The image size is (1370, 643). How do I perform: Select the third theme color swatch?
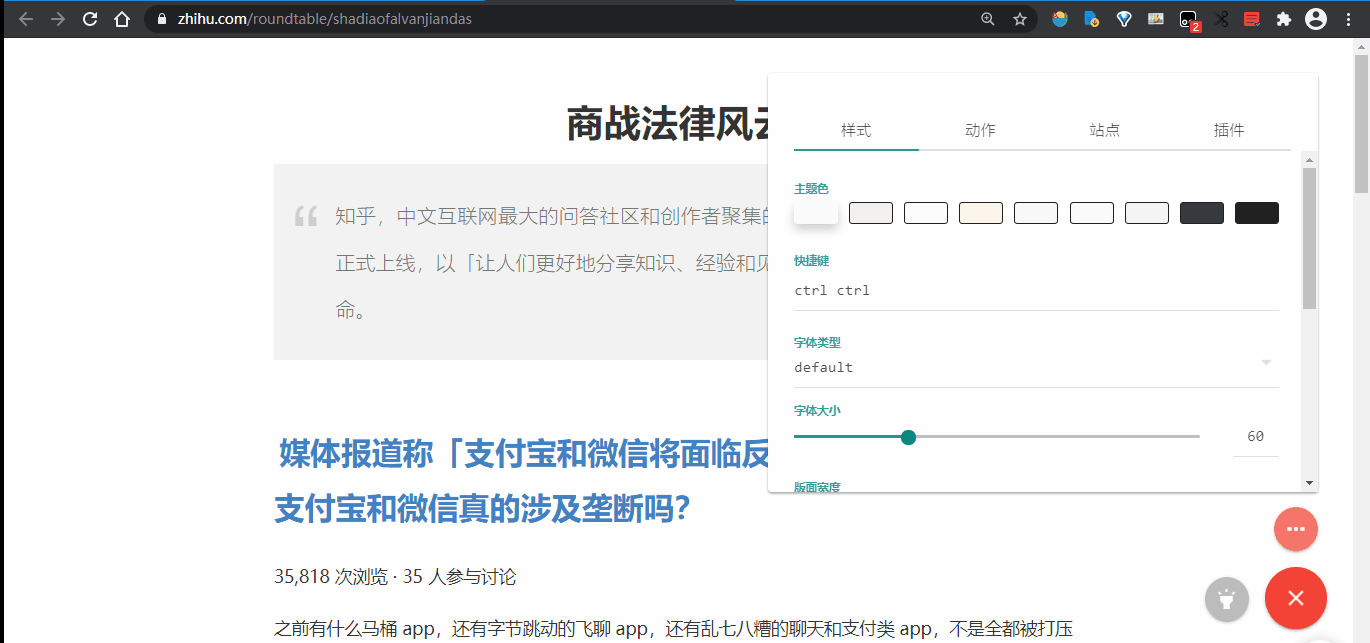pyautogui.click(x=926, y=213)
